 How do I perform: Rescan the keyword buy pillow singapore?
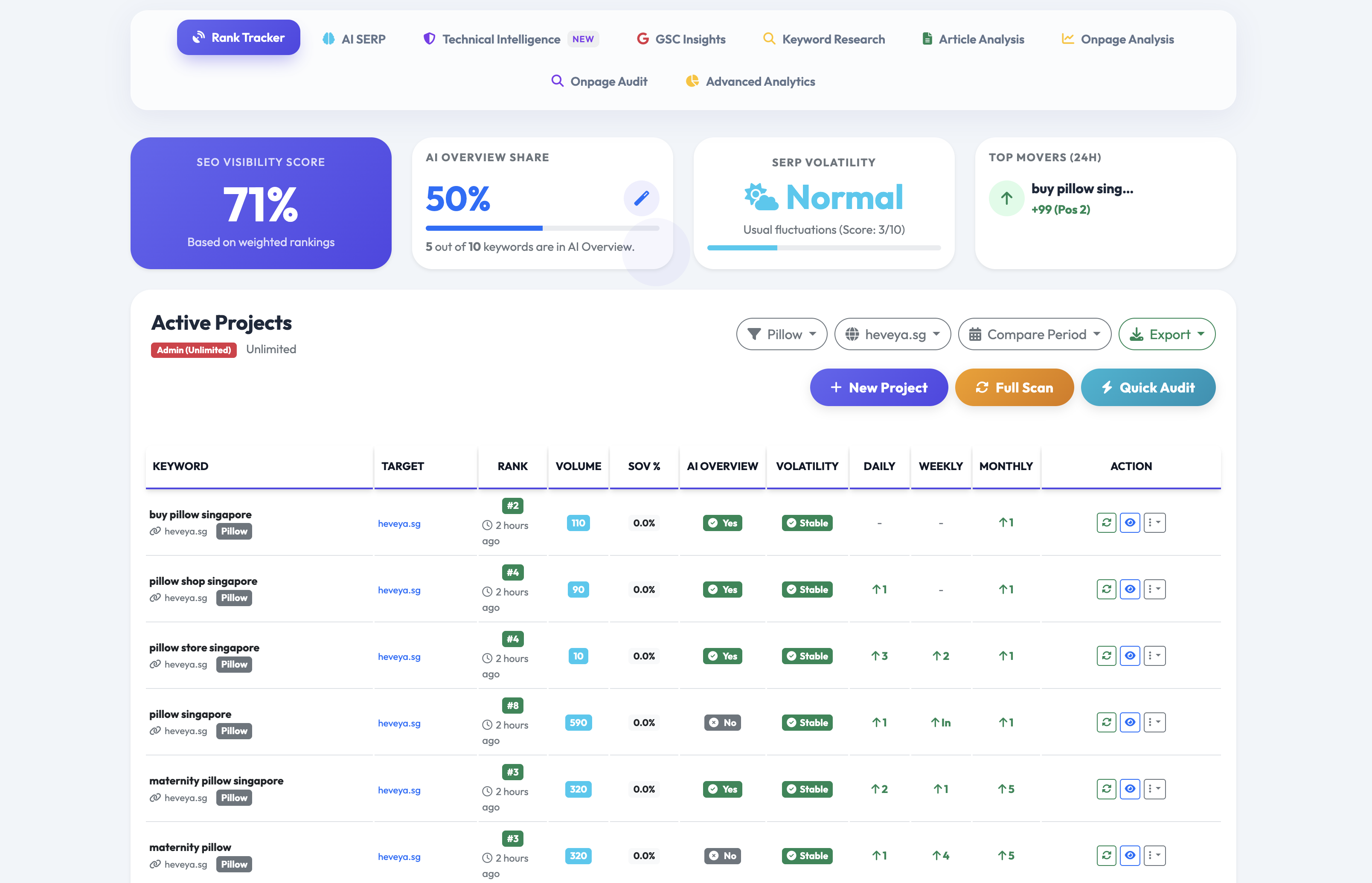pos(1106,523)
